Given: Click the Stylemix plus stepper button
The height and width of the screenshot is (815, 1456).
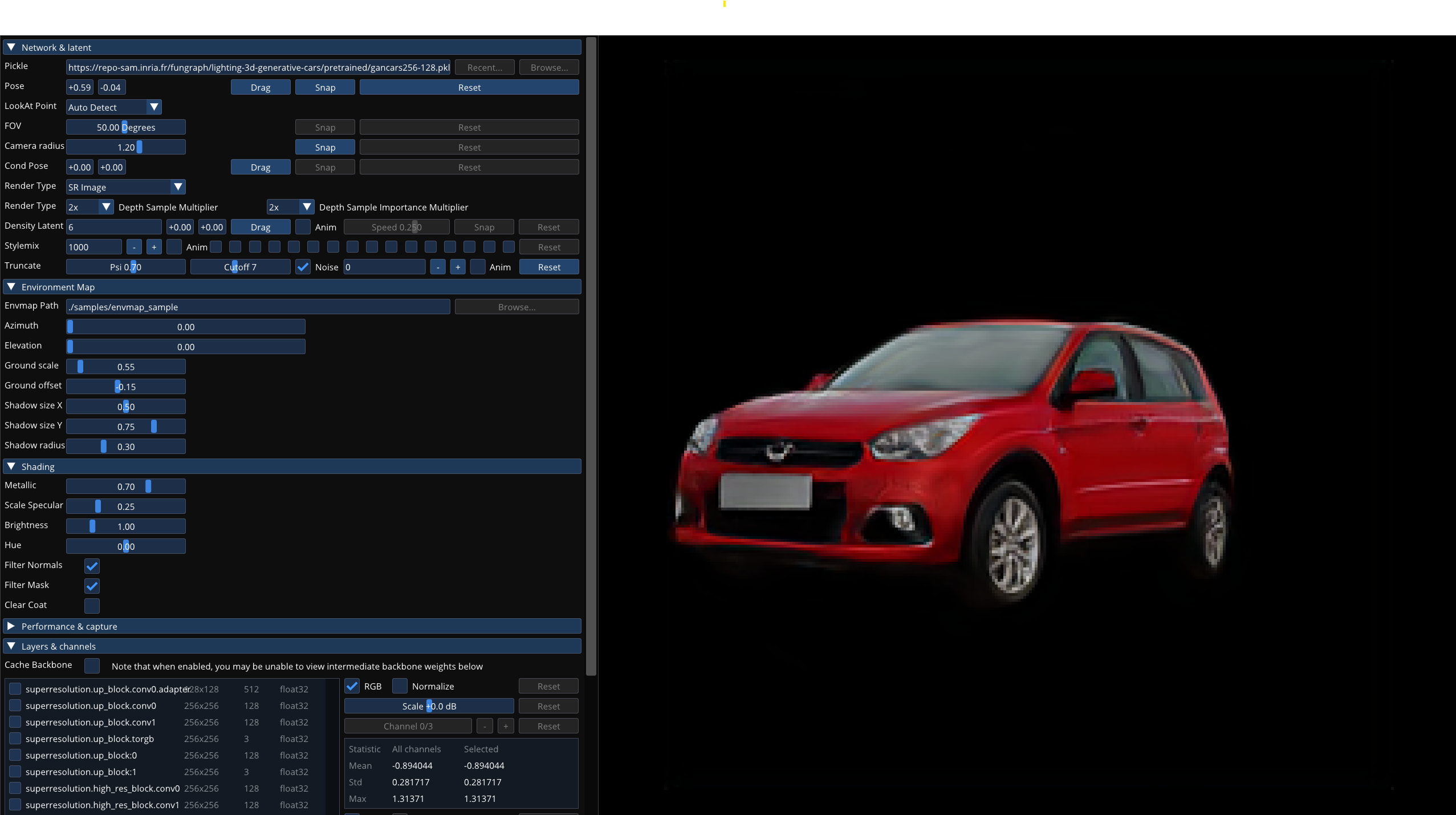Looking at the screenshot, I should 154,247.
